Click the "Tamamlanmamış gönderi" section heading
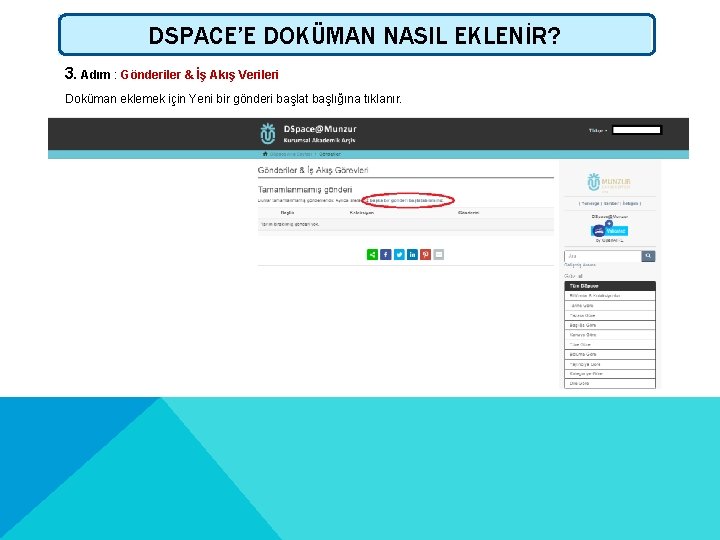The width and height of the screenshot is (720, 540). 305,190
